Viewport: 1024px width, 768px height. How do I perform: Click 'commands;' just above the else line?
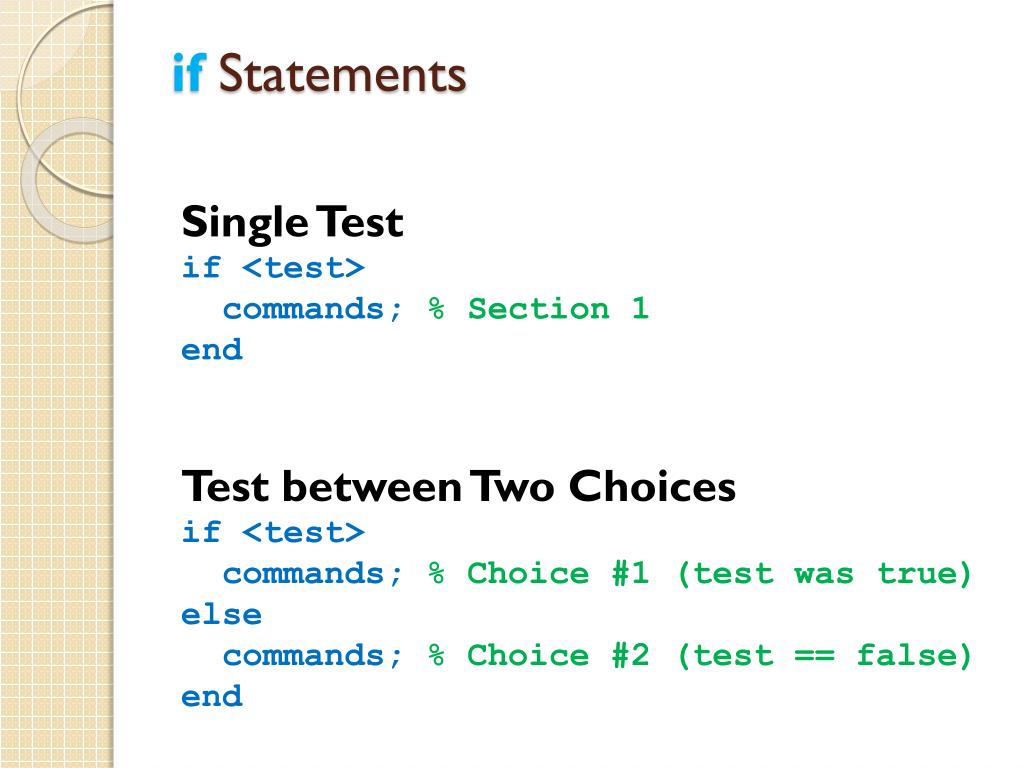point(312,574)
